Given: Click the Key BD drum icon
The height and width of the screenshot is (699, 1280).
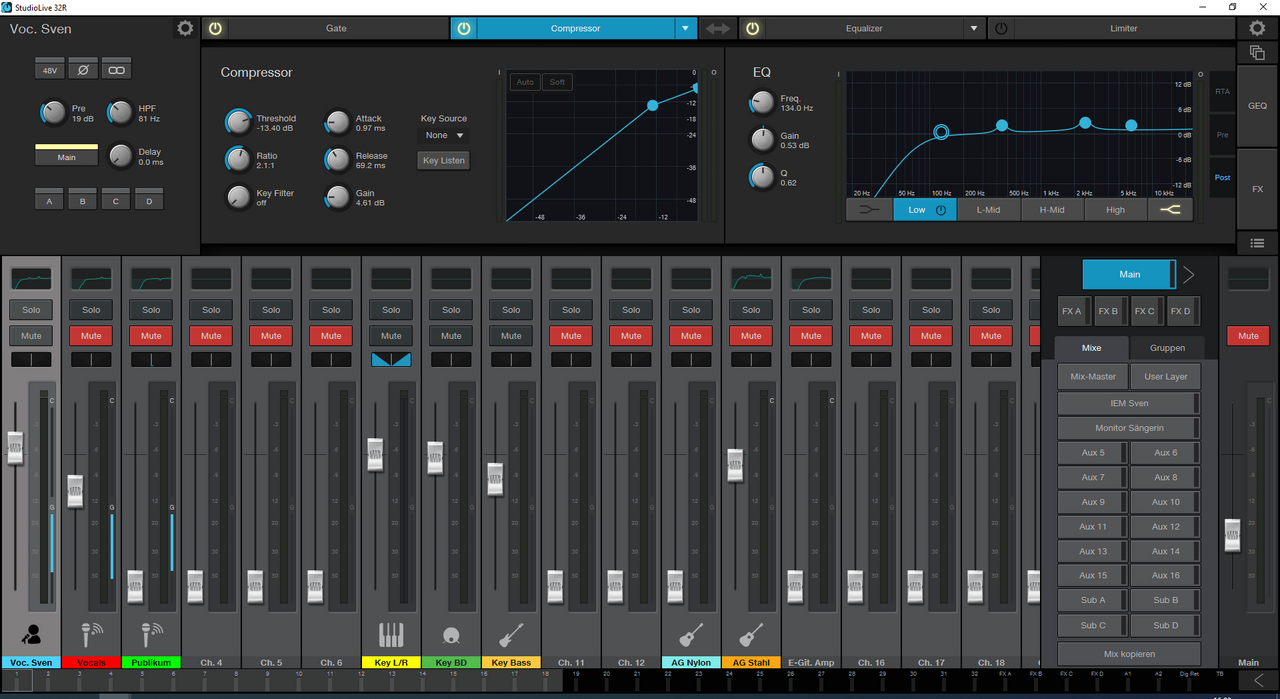Looking at the screenshot, I should pos(451,634).
